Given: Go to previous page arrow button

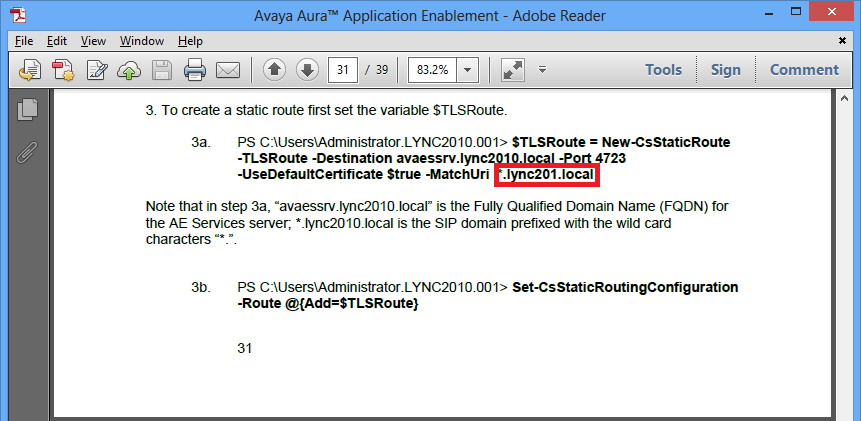Looking at the screenshot, I should point(275,70).
